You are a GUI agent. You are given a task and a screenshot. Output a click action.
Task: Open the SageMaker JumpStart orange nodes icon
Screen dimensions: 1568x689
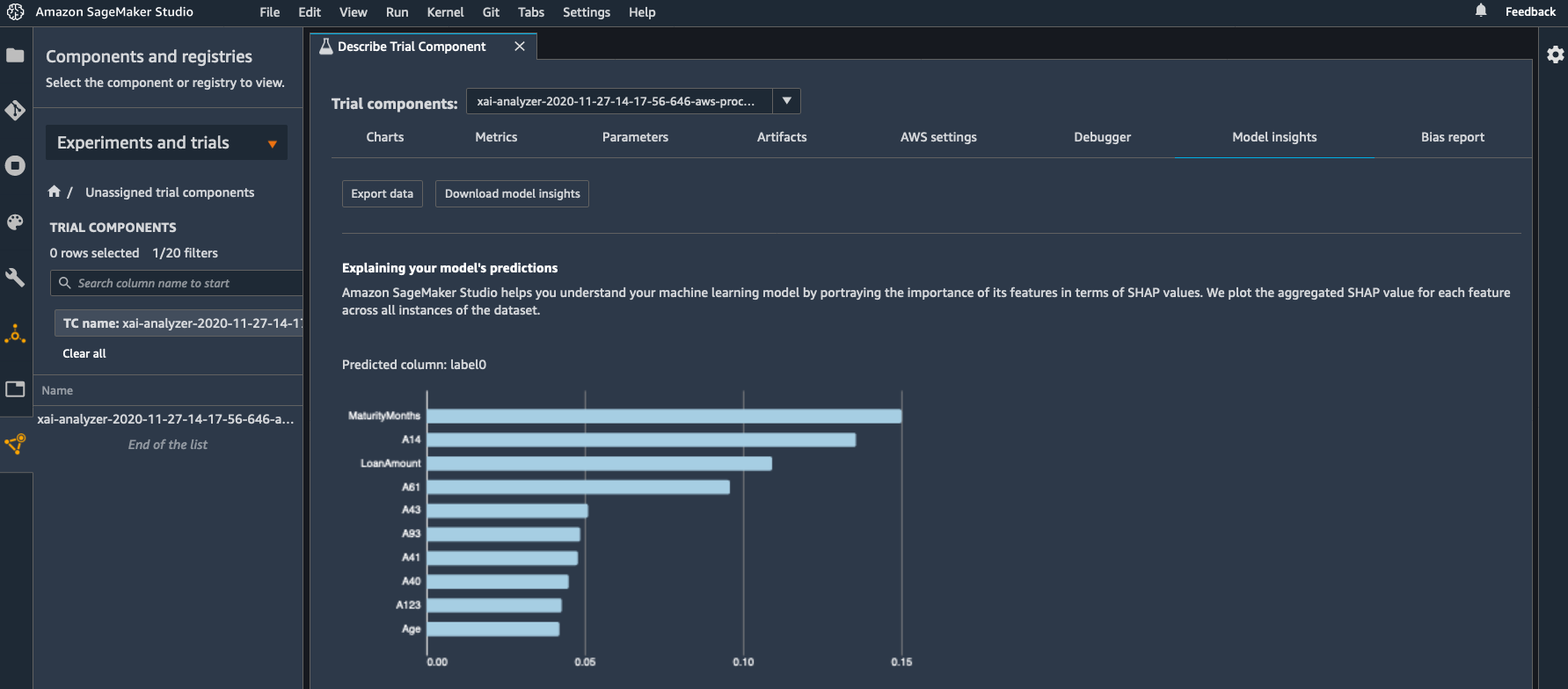(15, 334)
